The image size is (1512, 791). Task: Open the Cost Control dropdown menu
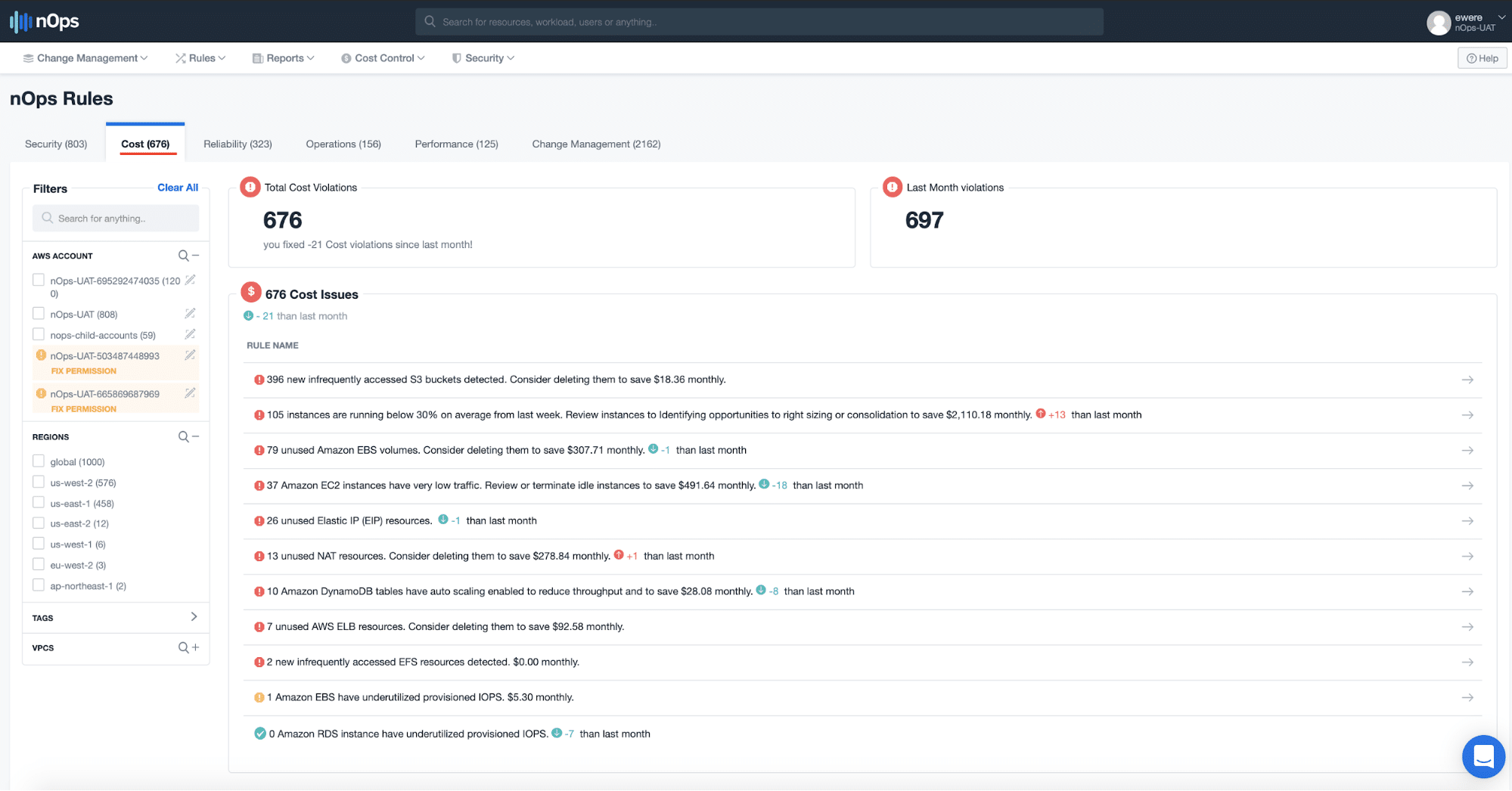point(383,58)
